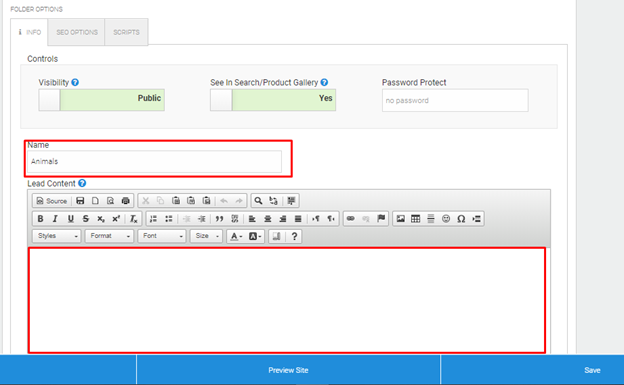Click the Show Blocks icon
The height and width of the screenshot is (385, 624).
pos(276,236)
